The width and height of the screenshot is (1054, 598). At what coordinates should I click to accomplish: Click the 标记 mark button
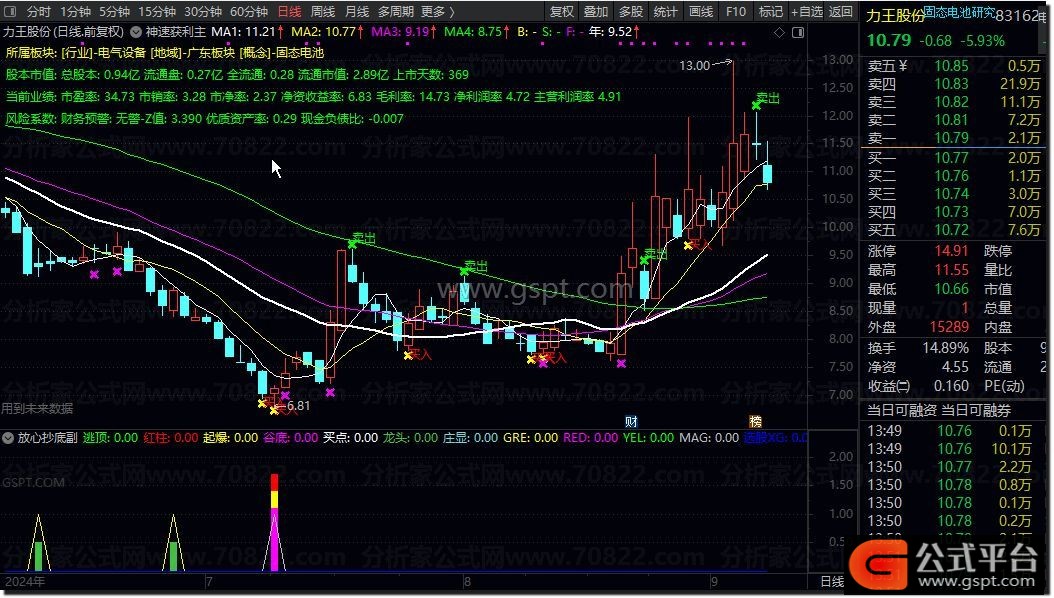pyautogui.click(x=770, y=11)
